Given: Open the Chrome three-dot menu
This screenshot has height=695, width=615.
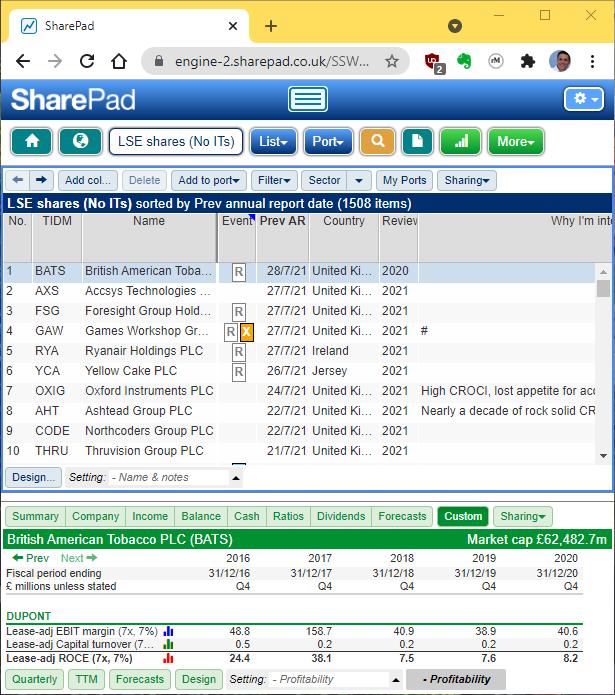Looking at the screenshot, I should [x=592, y=61].
